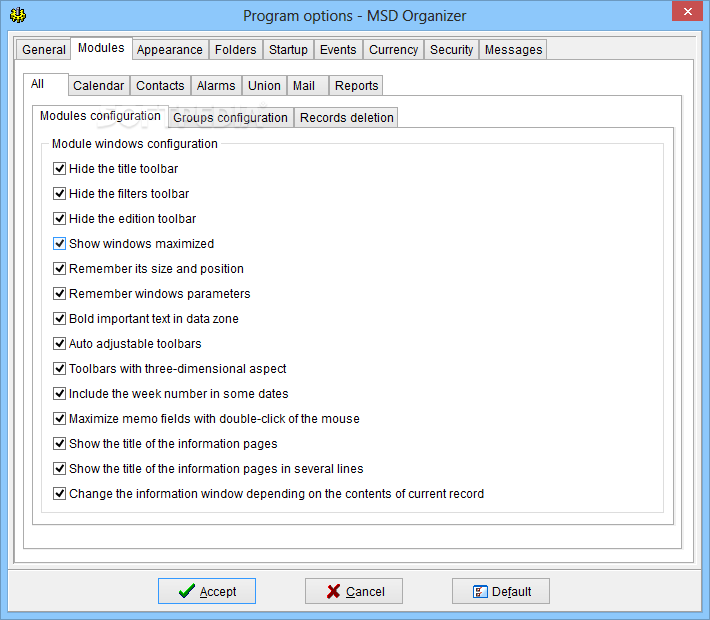Disable Bold important text in data zone
710x620 pixels.
(59, 318)
